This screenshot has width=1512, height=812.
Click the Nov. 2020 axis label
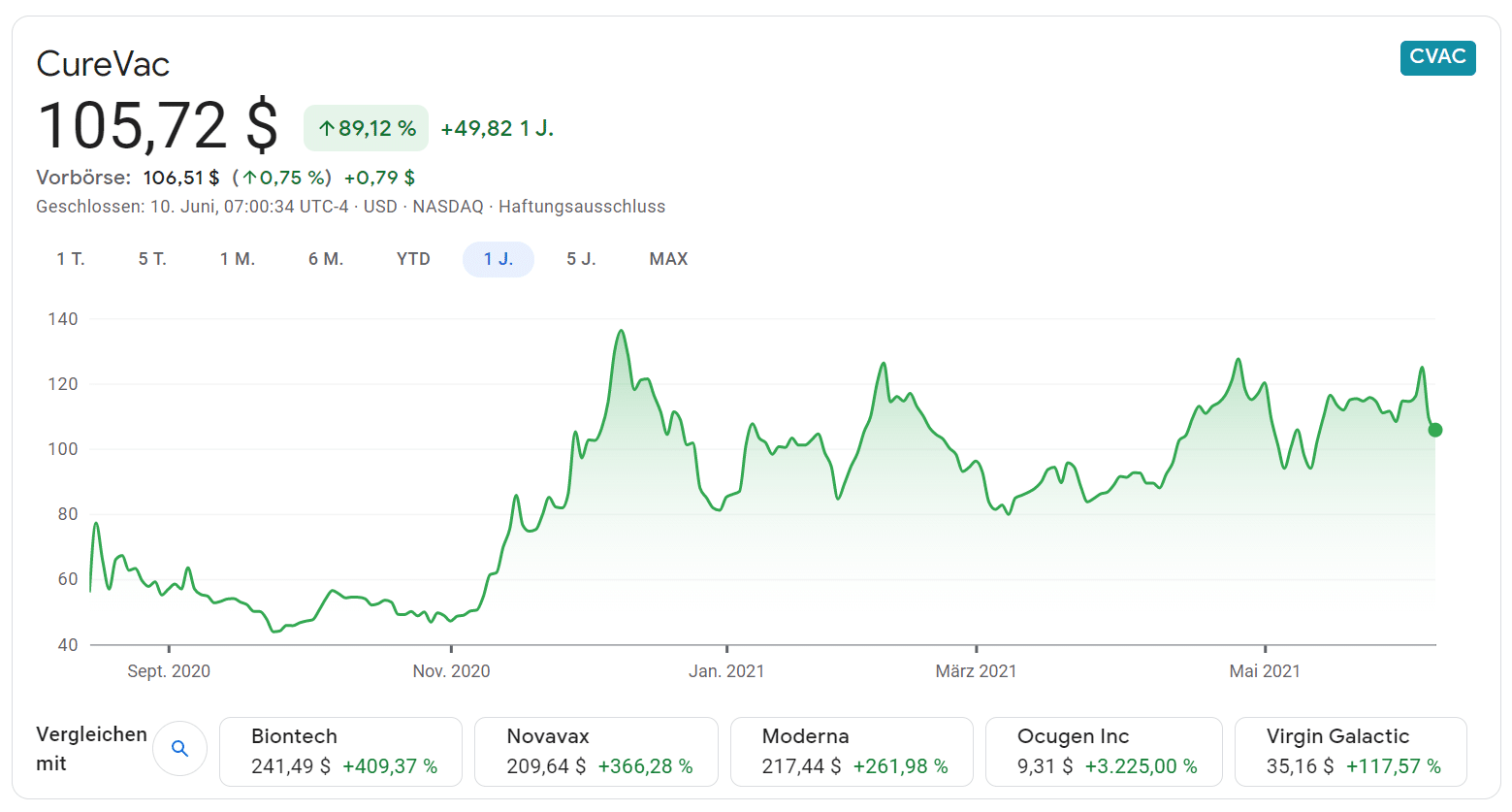[x=451, y=671]
